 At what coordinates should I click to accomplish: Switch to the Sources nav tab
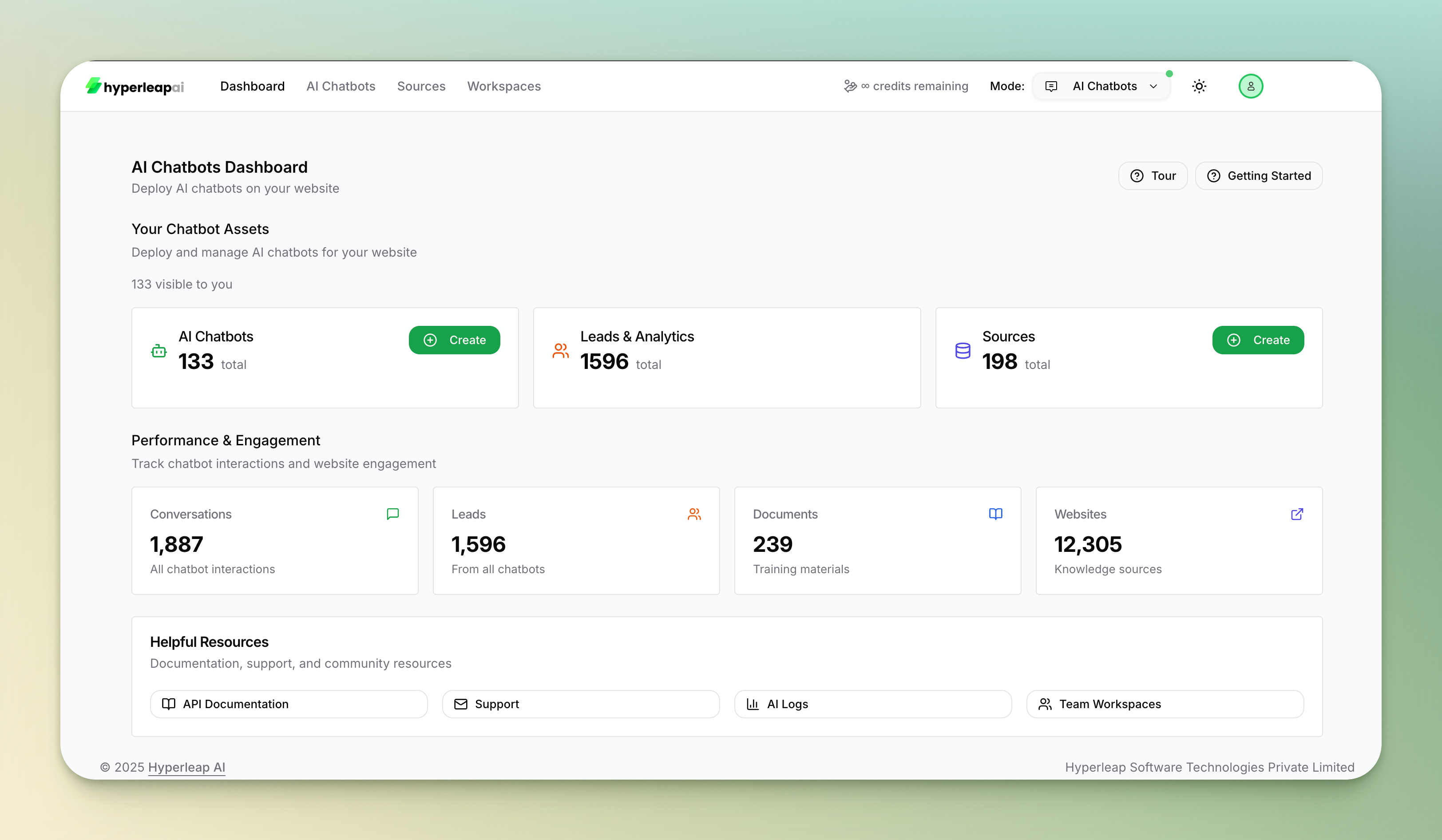click(421, 87)
